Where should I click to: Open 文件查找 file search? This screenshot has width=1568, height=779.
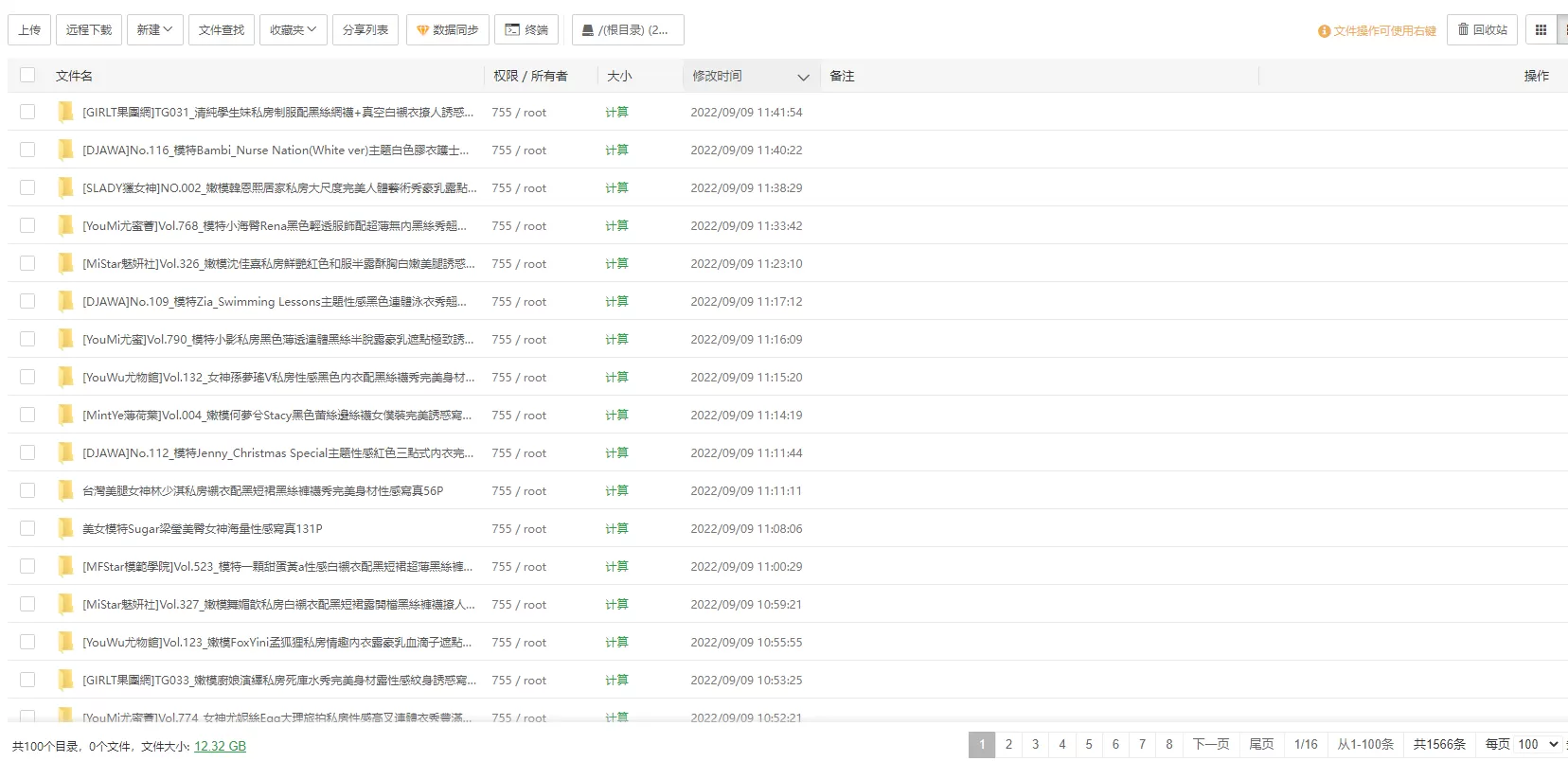(x=222, y=30)
